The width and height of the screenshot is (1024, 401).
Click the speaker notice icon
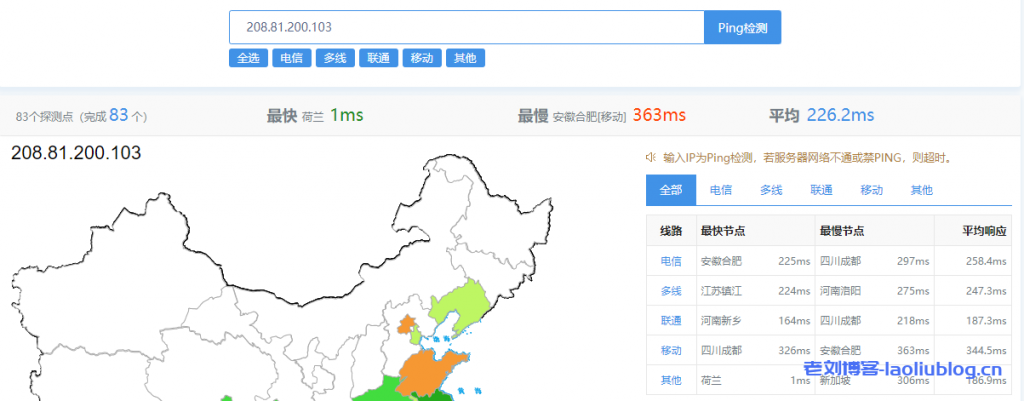(651, 157)
